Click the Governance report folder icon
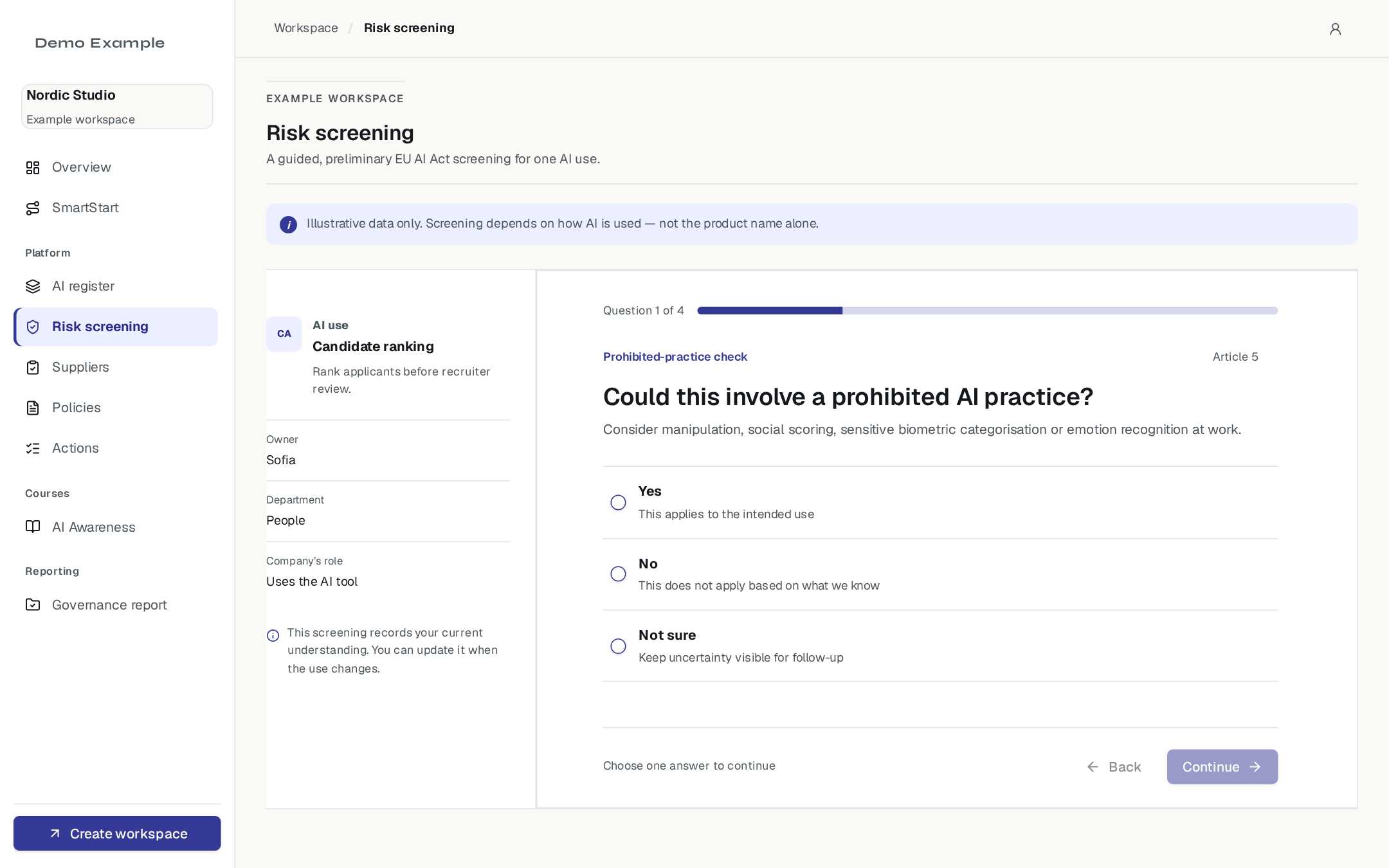 point(33,605)
